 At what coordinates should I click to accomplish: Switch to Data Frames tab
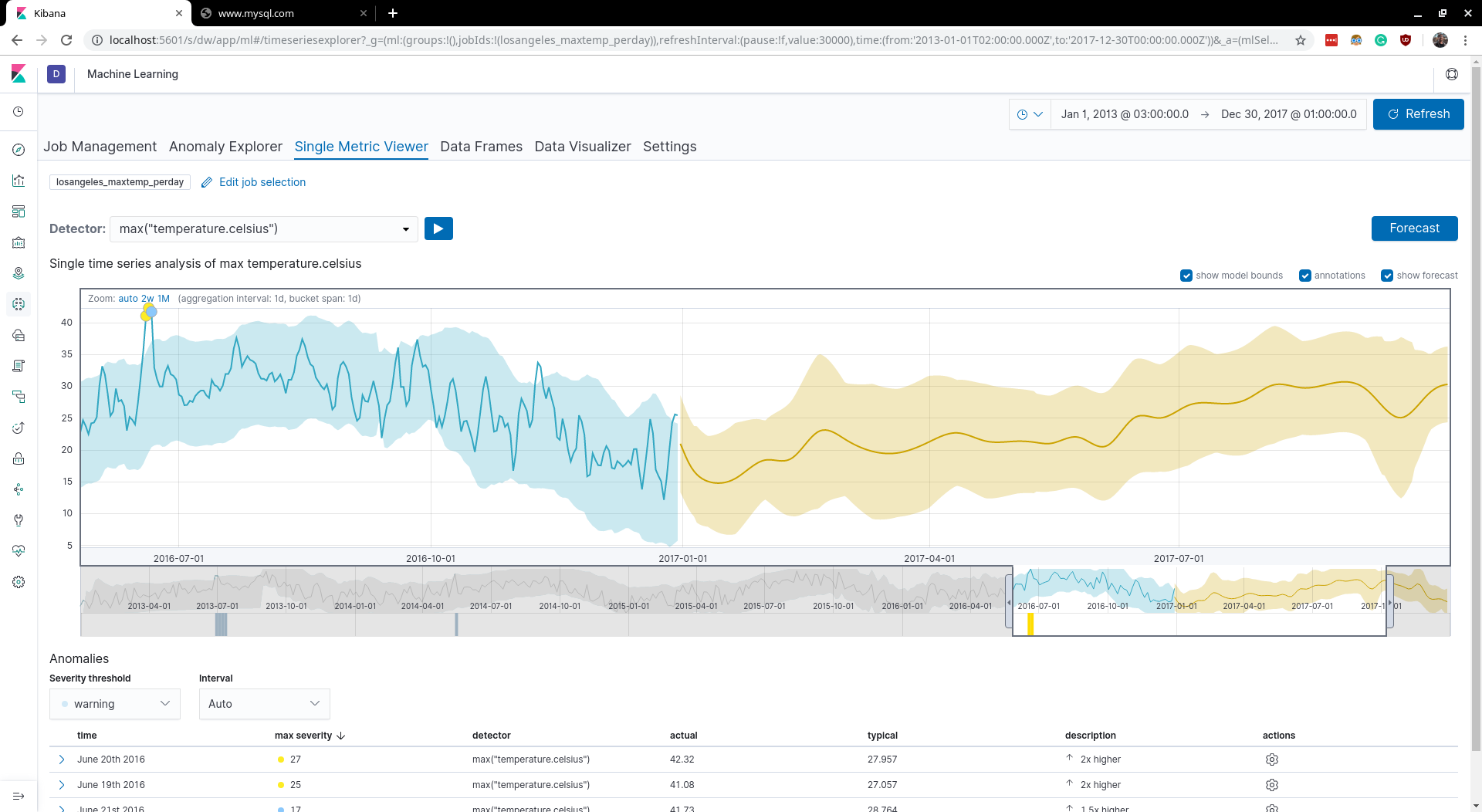coord(481,147)
